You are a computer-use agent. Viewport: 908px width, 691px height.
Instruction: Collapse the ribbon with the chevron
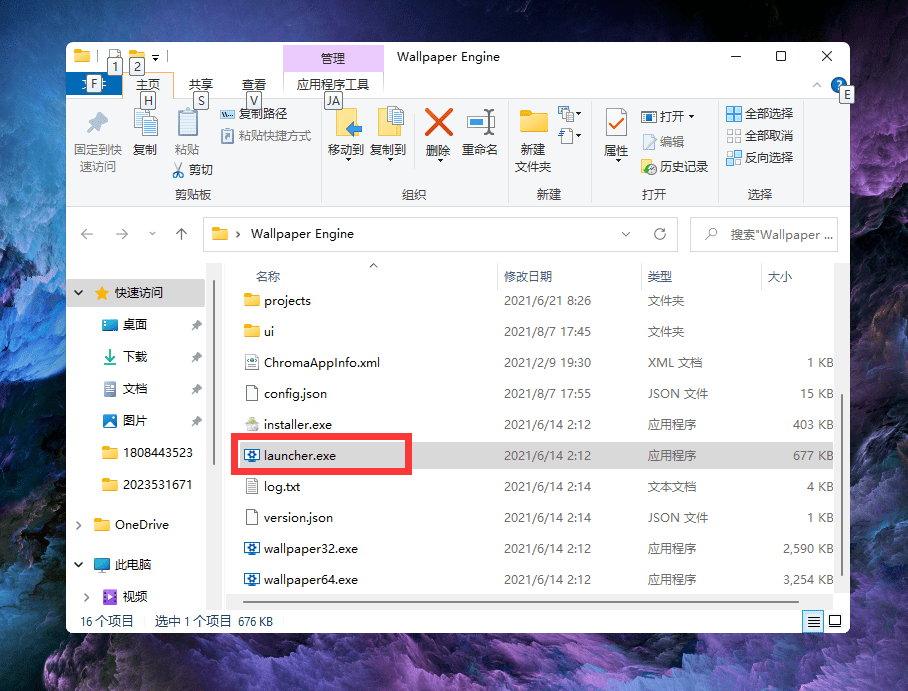817,85
